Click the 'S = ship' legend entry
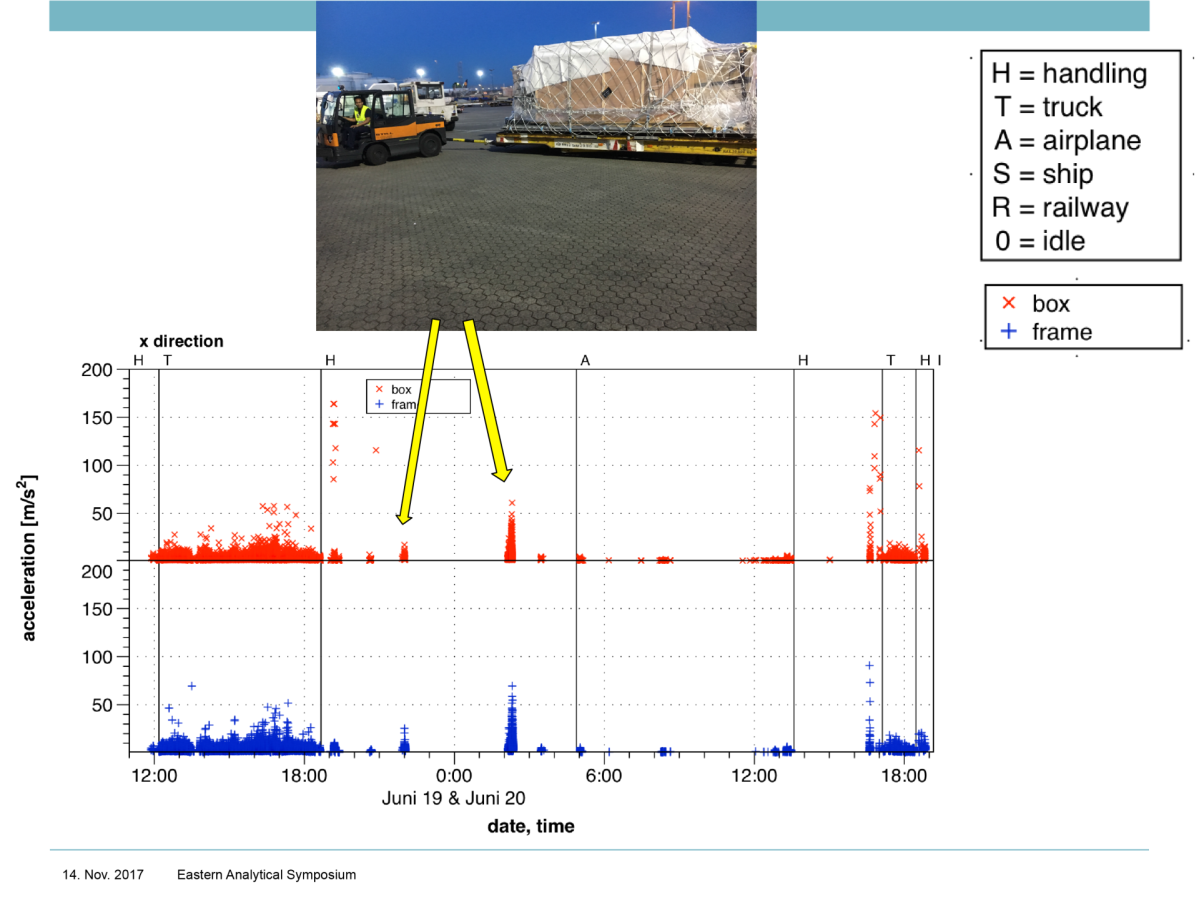 point(1043,174)
